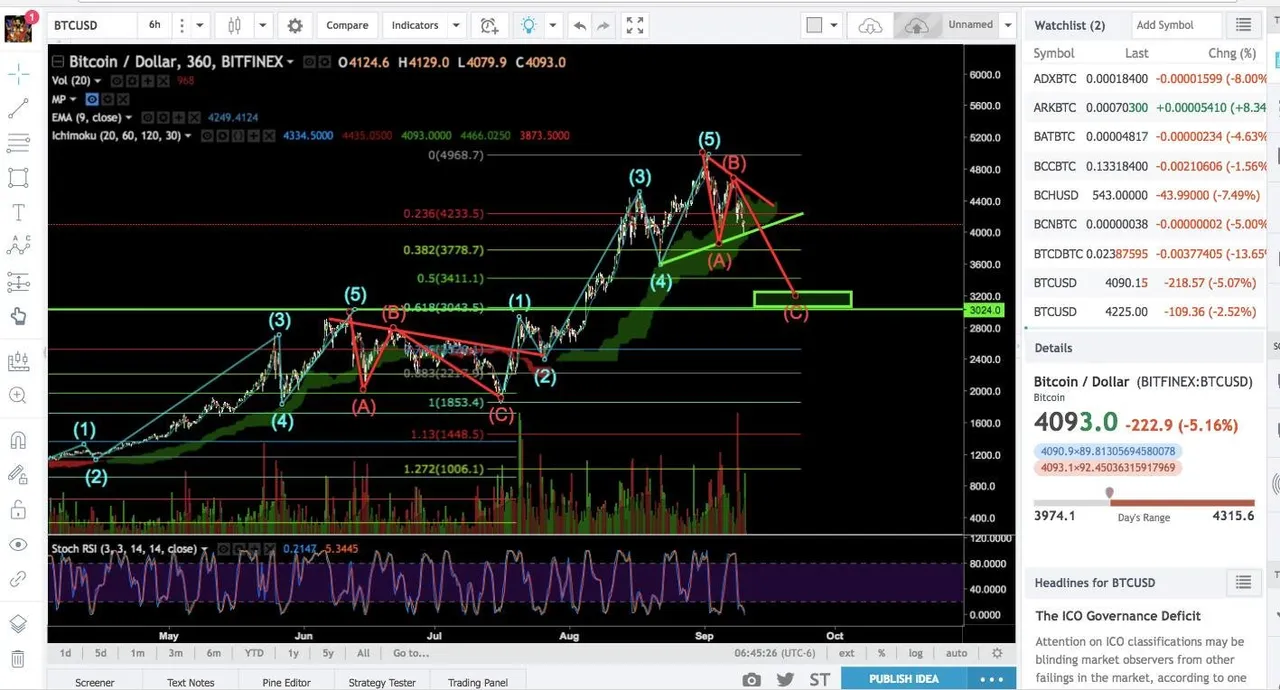Expand the ideas lightbulb dropdown arrow
1280x690 pixels.
click(551, 25)
